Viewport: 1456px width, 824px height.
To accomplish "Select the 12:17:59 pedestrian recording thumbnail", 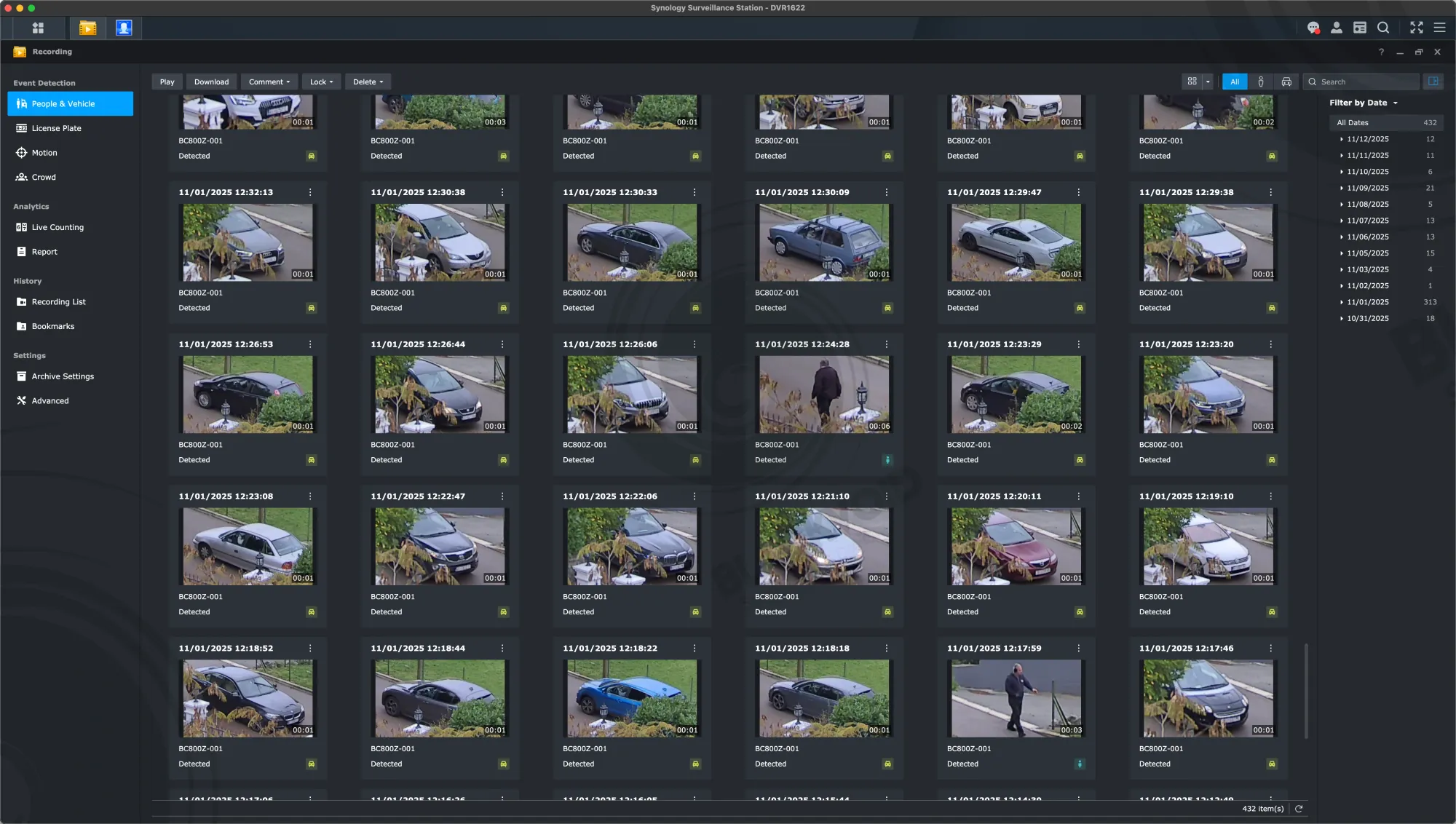I will pos(1016,698).
